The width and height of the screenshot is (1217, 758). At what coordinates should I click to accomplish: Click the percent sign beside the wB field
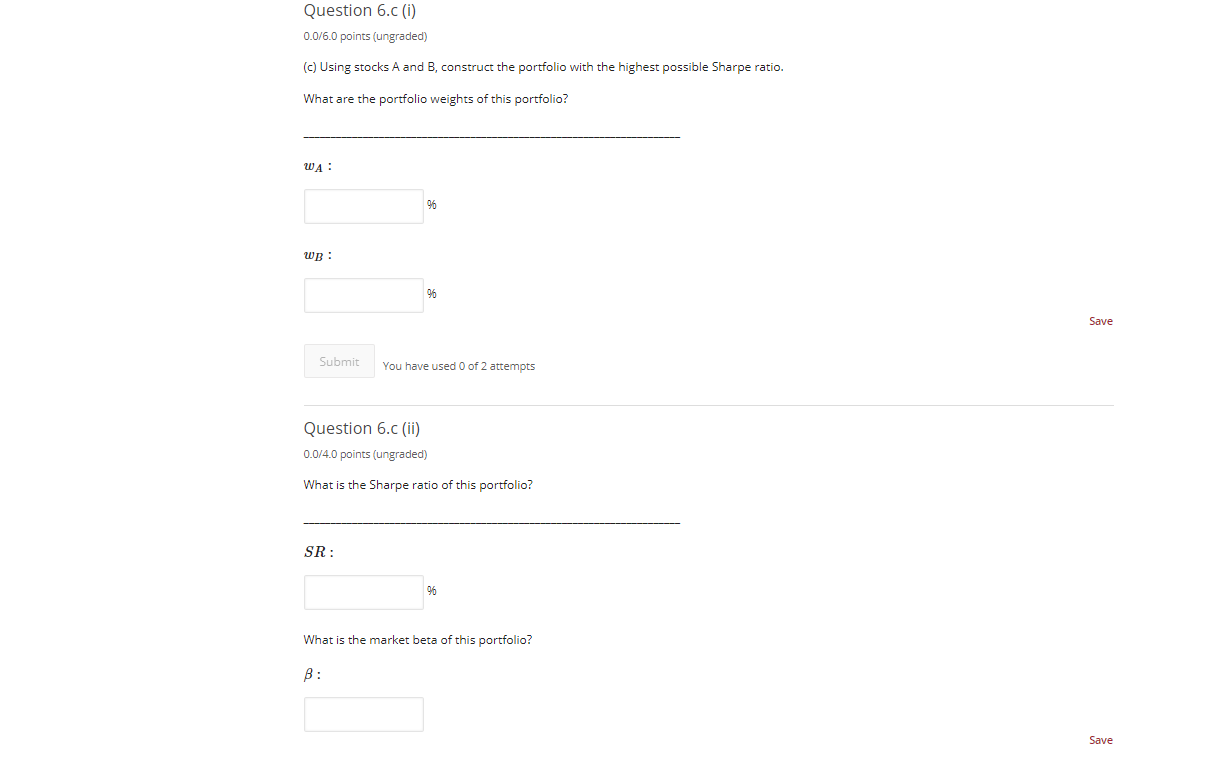point(431,293)
